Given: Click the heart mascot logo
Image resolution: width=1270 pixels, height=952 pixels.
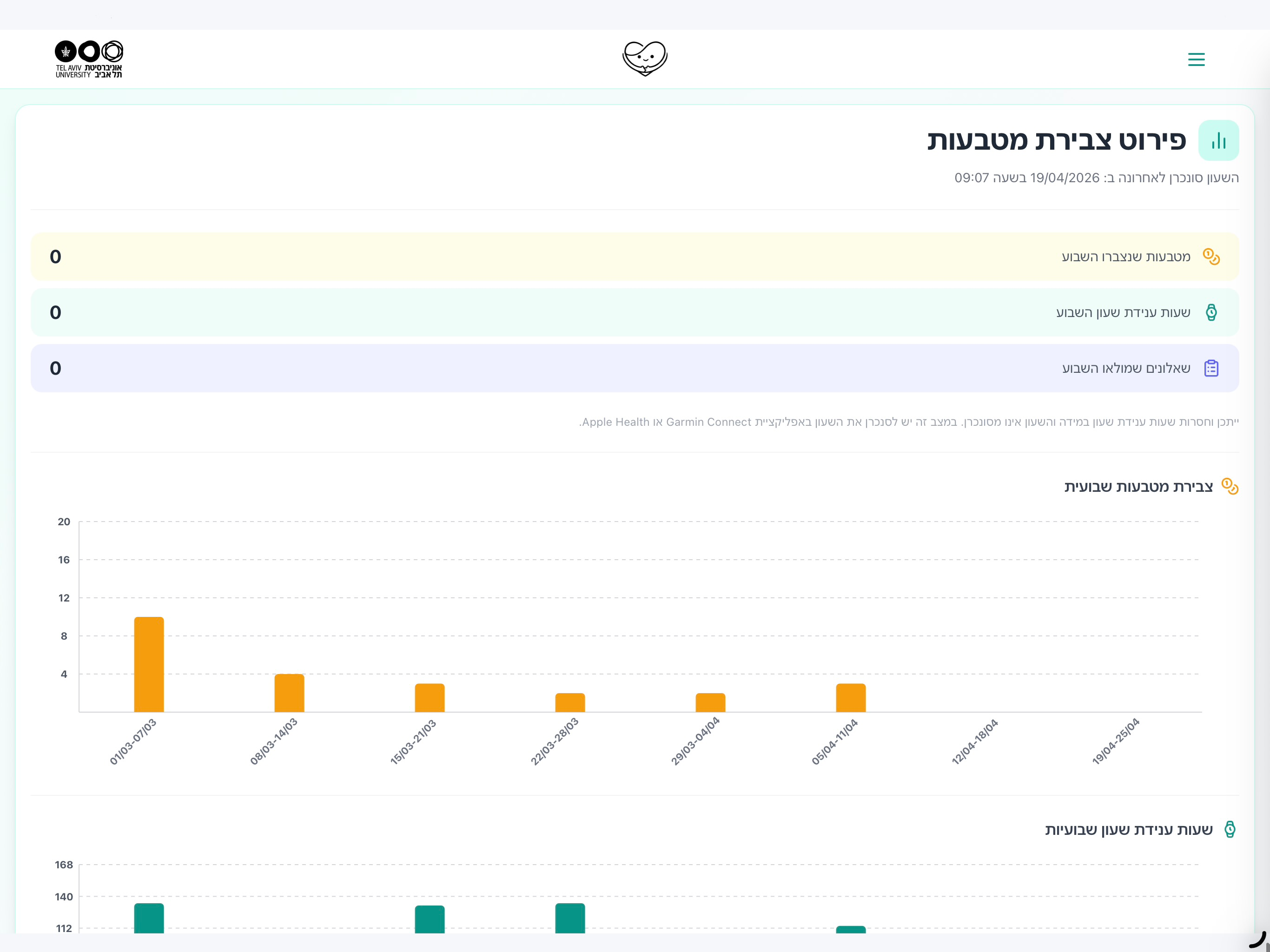Looking at the screenshot, I should [x=645, y=59].
